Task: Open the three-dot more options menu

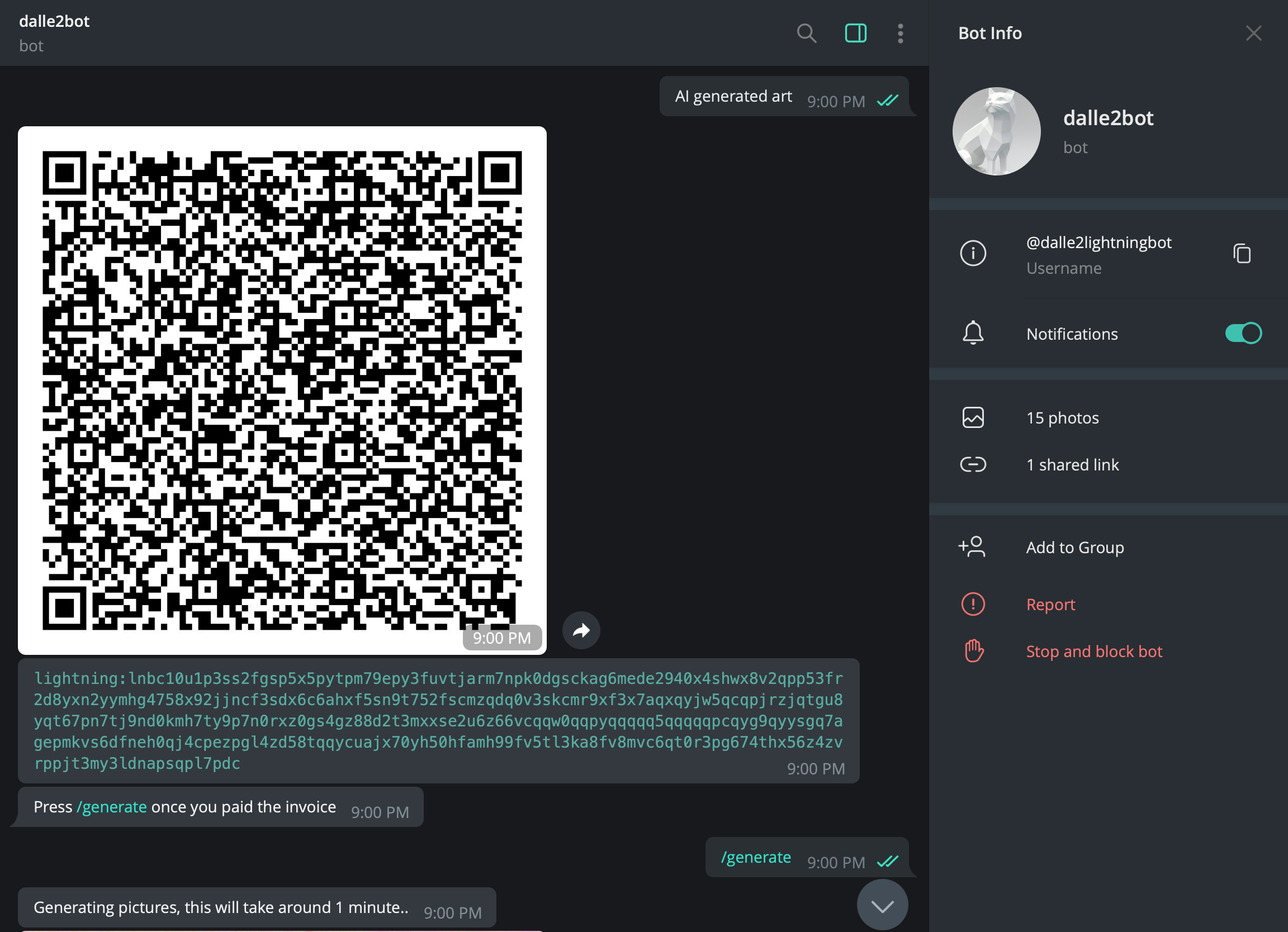Action: tap(900, 34)
